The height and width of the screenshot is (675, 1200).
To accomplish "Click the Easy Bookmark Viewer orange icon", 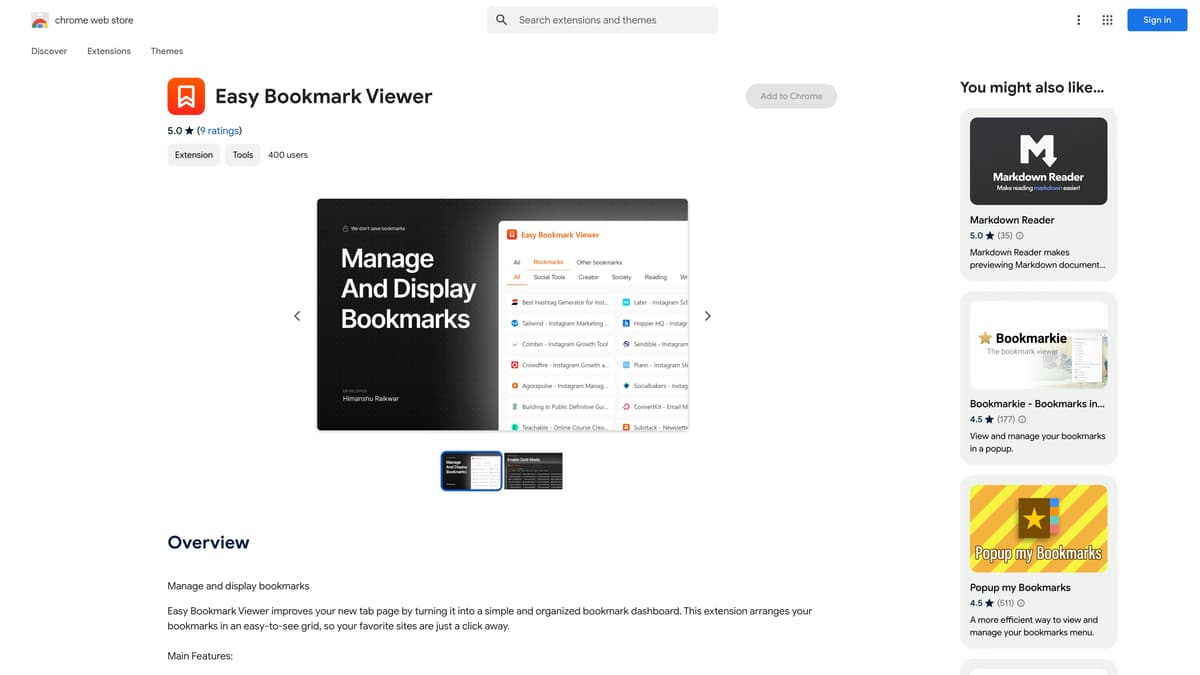I will pos(186,97).
